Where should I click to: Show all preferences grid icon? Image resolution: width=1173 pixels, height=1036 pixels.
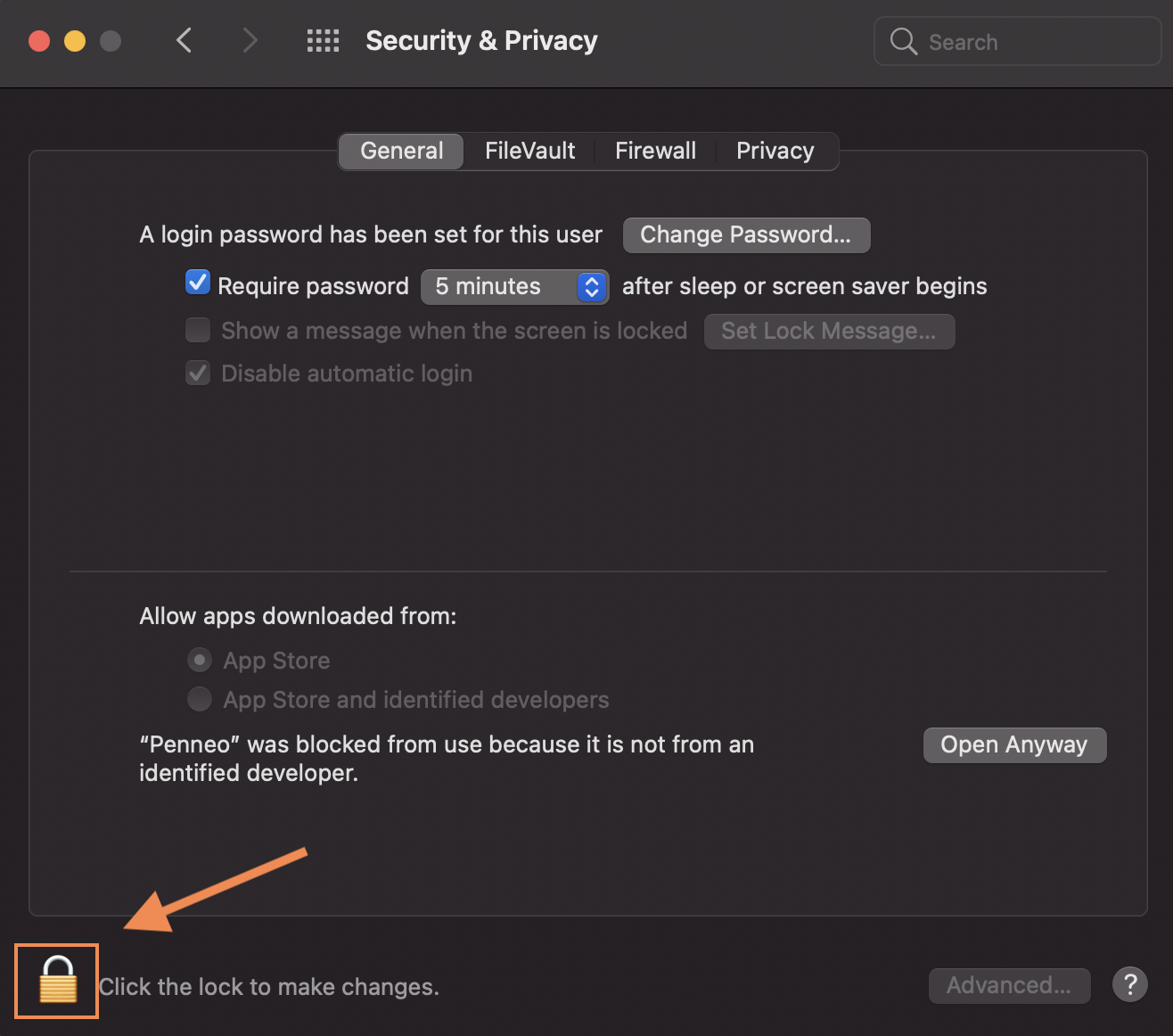tap(323, 41)
